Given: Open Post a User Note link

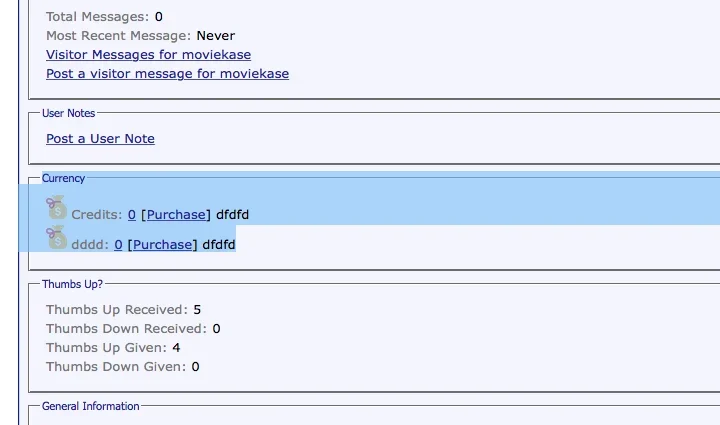Looking at the screenshot, I should 100,139.
